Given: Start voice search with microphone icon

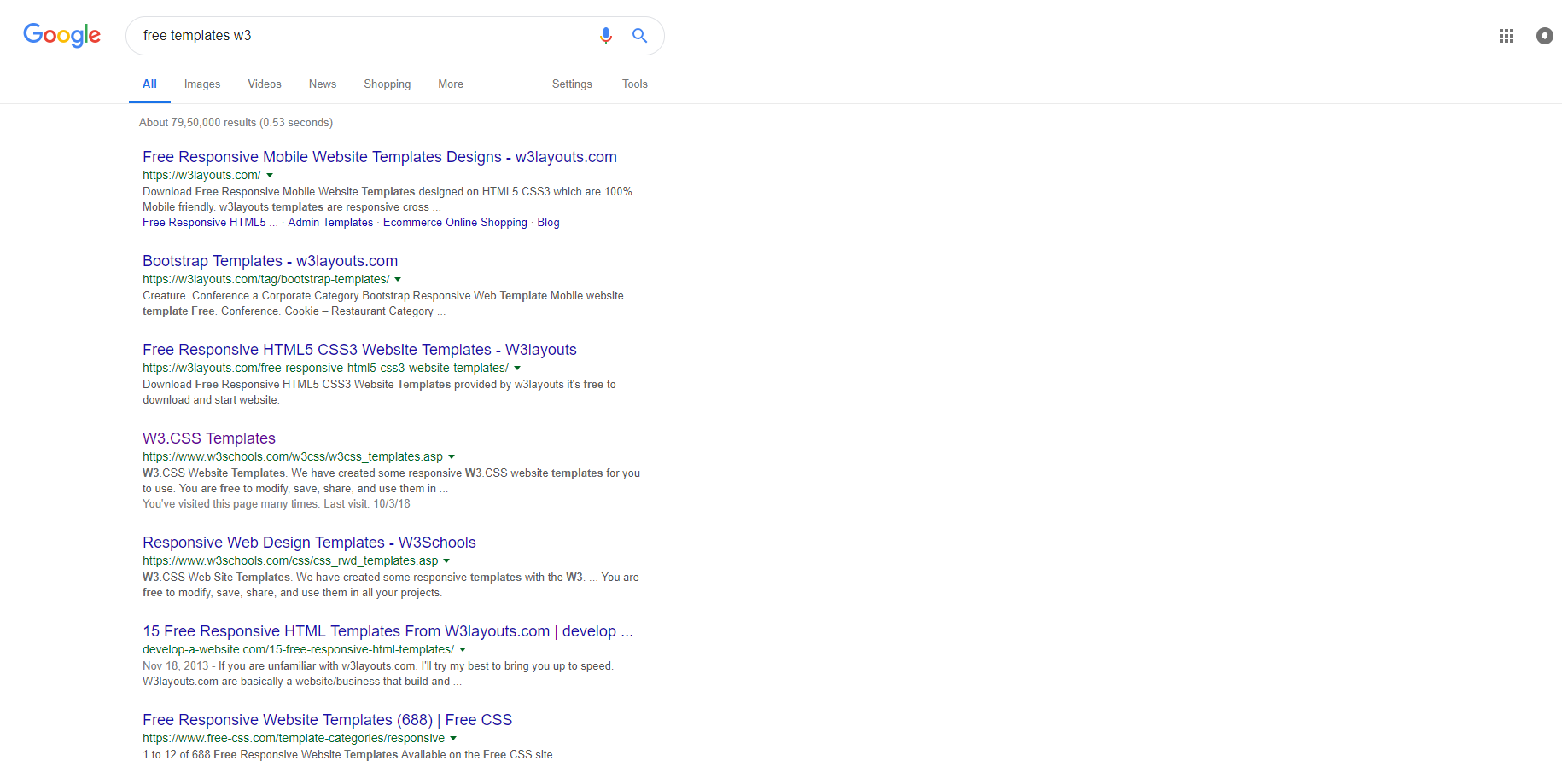Looking at the screenshot, I should (x=606, y=36).
